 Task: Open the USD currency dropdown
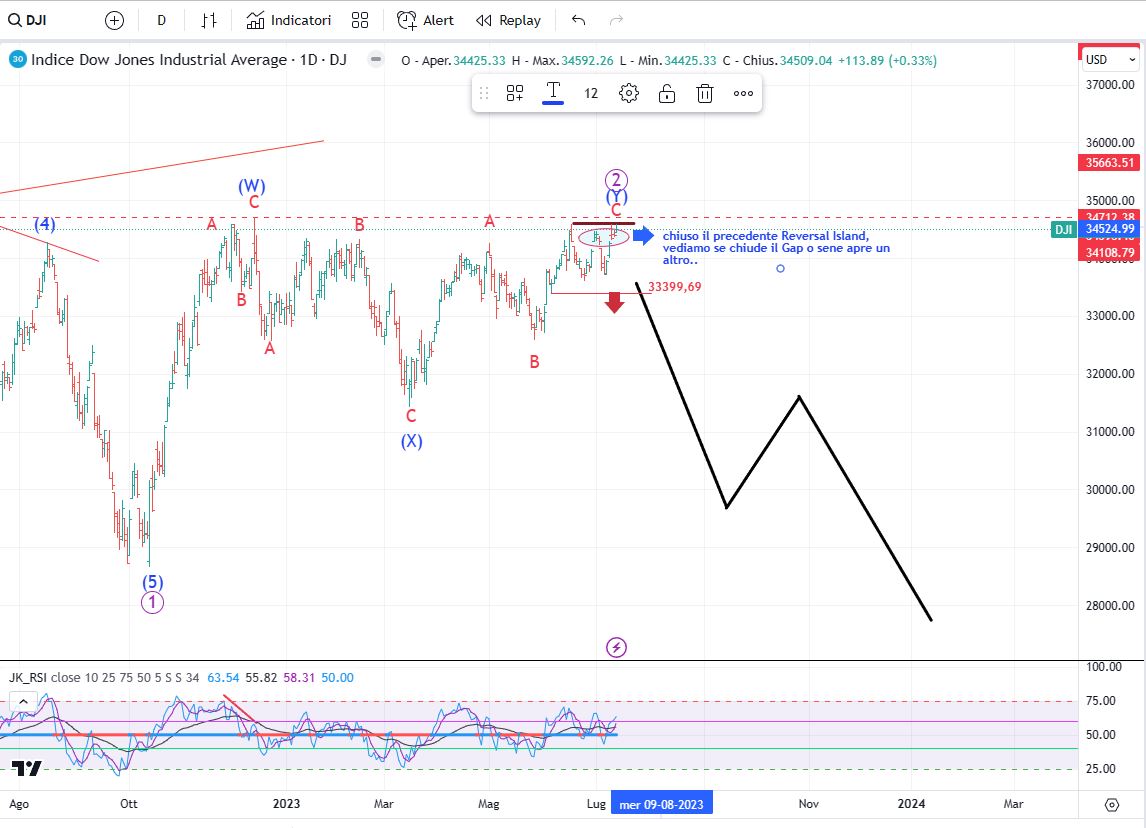pyautogui.click(x=1110, y=60)
